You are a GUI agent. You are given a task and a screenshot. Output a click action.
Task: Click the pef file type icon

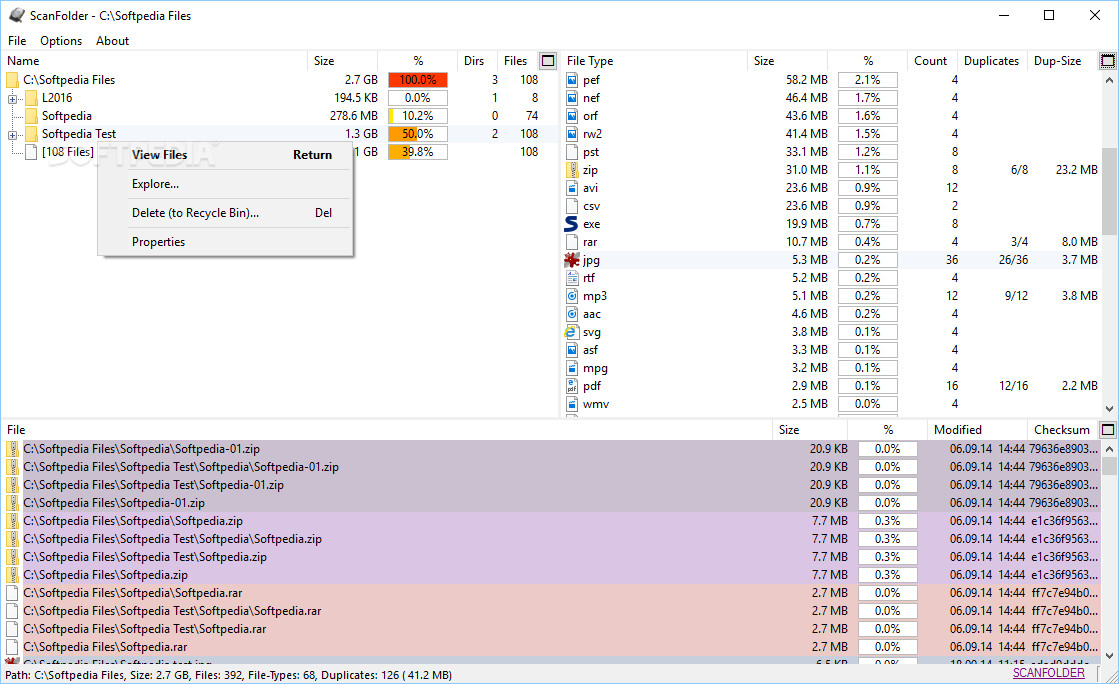572,80
